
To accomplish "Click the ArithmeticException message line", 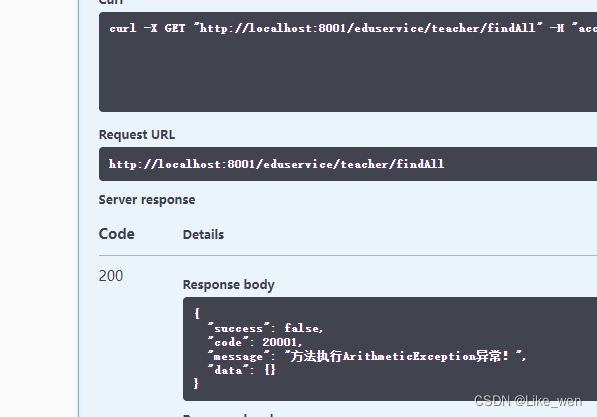I will pos(367,356).
